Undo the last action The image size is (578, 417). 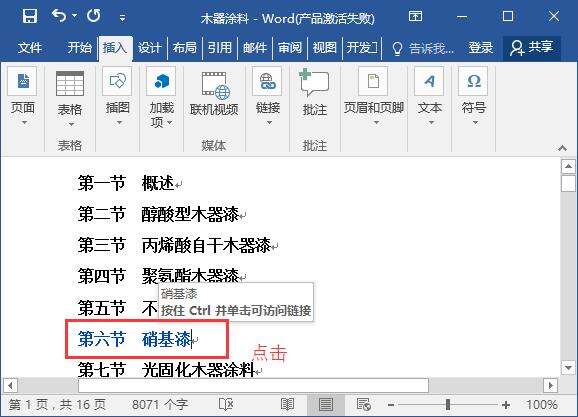(x=59, y=16)
